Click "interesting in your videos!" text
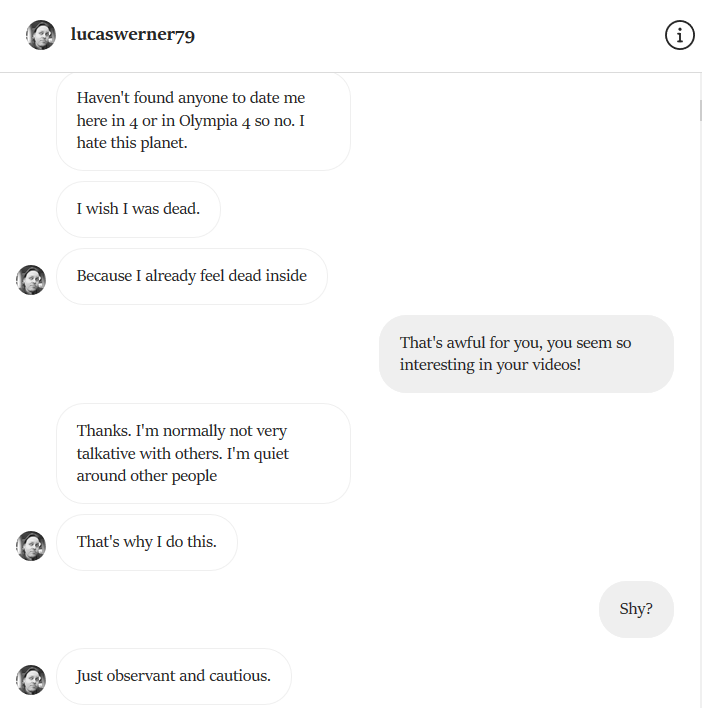 (490, 365)
